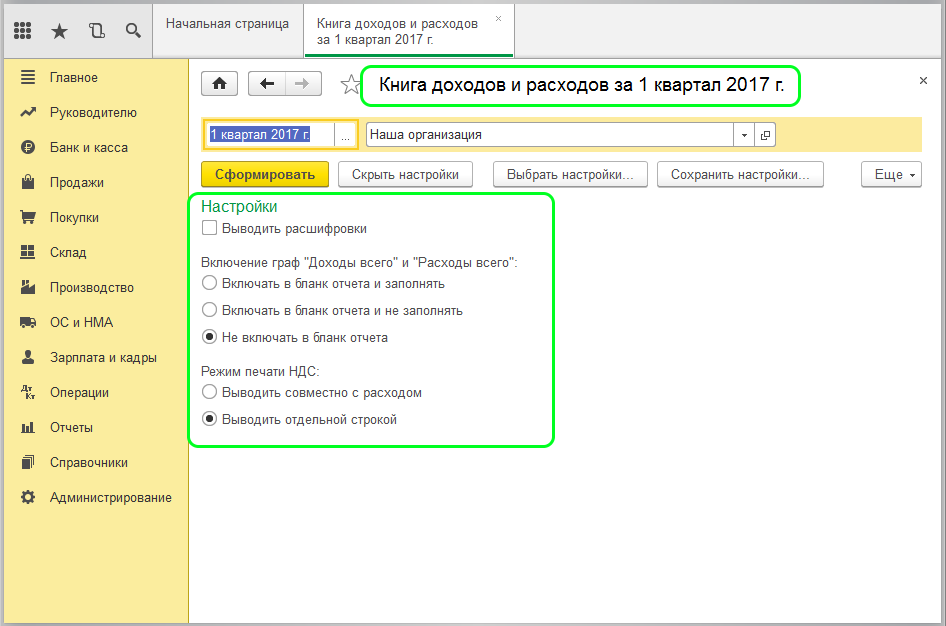Viewport: 946px width, 626px height.
Task: Close the Книга доходов и расходов tab
Action: (x=499, y=19)
